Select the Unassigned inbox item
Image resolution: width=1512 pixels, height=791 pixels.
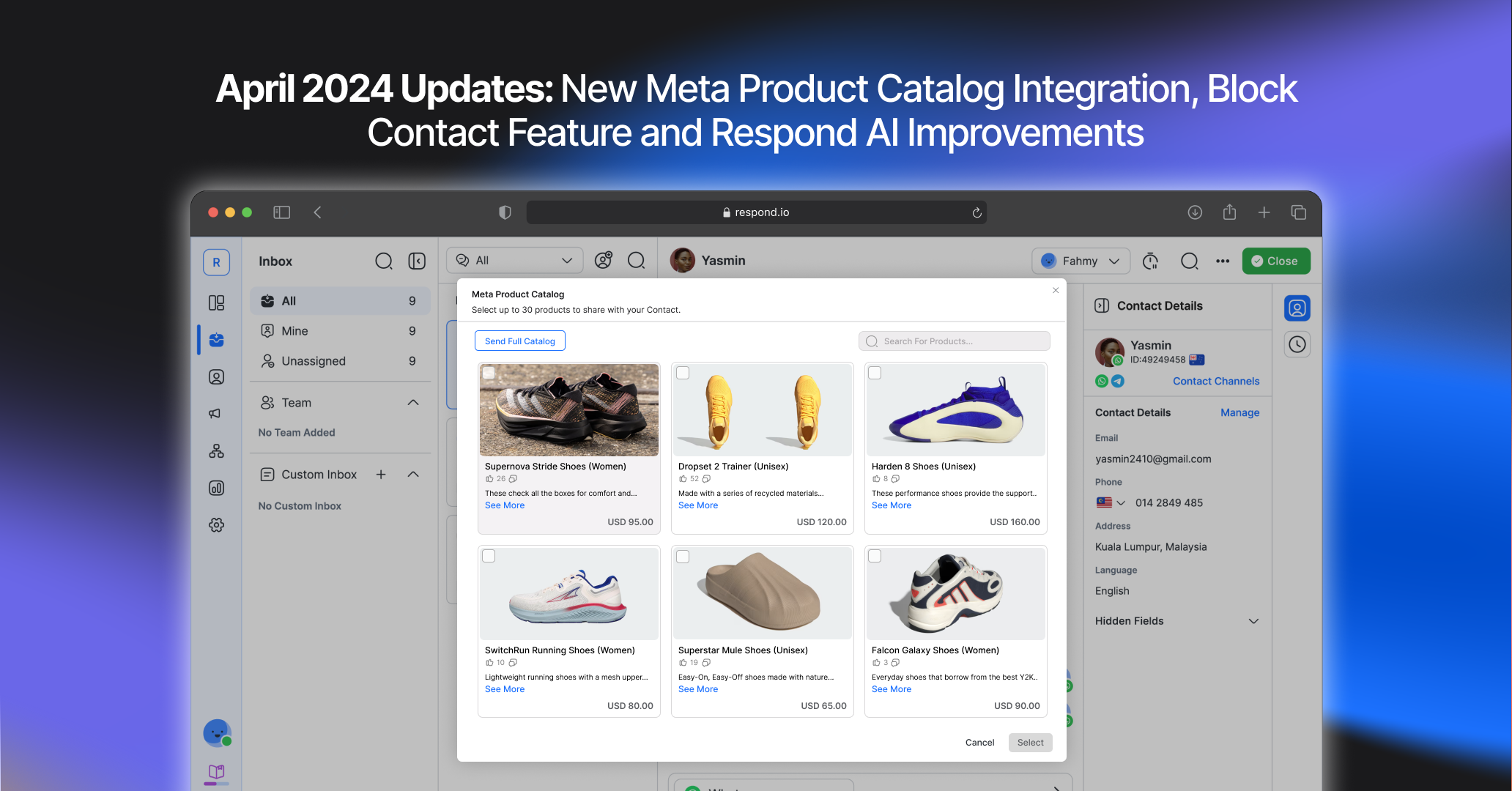coord(340,361)
